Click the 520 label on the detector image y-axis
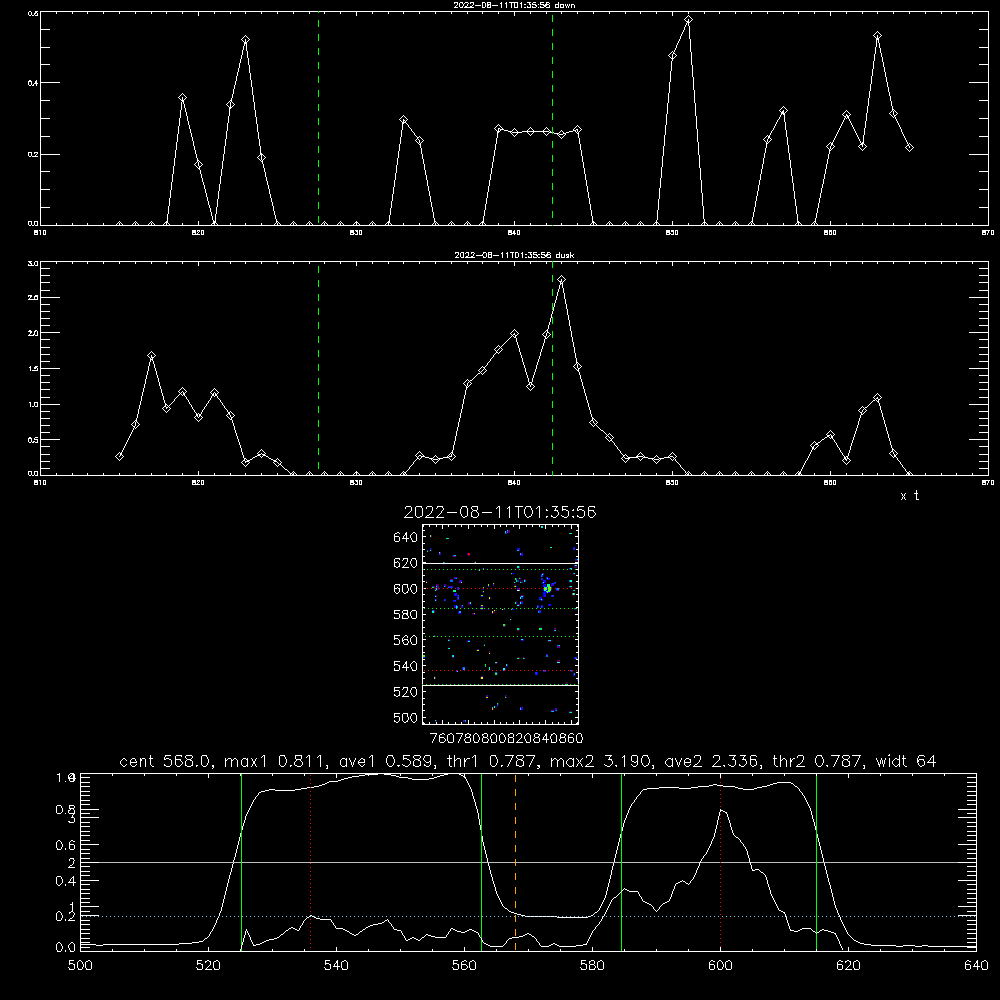The height and width of the screenshot is (1000, 1000). pyautogui.click(x=406, y=692)
